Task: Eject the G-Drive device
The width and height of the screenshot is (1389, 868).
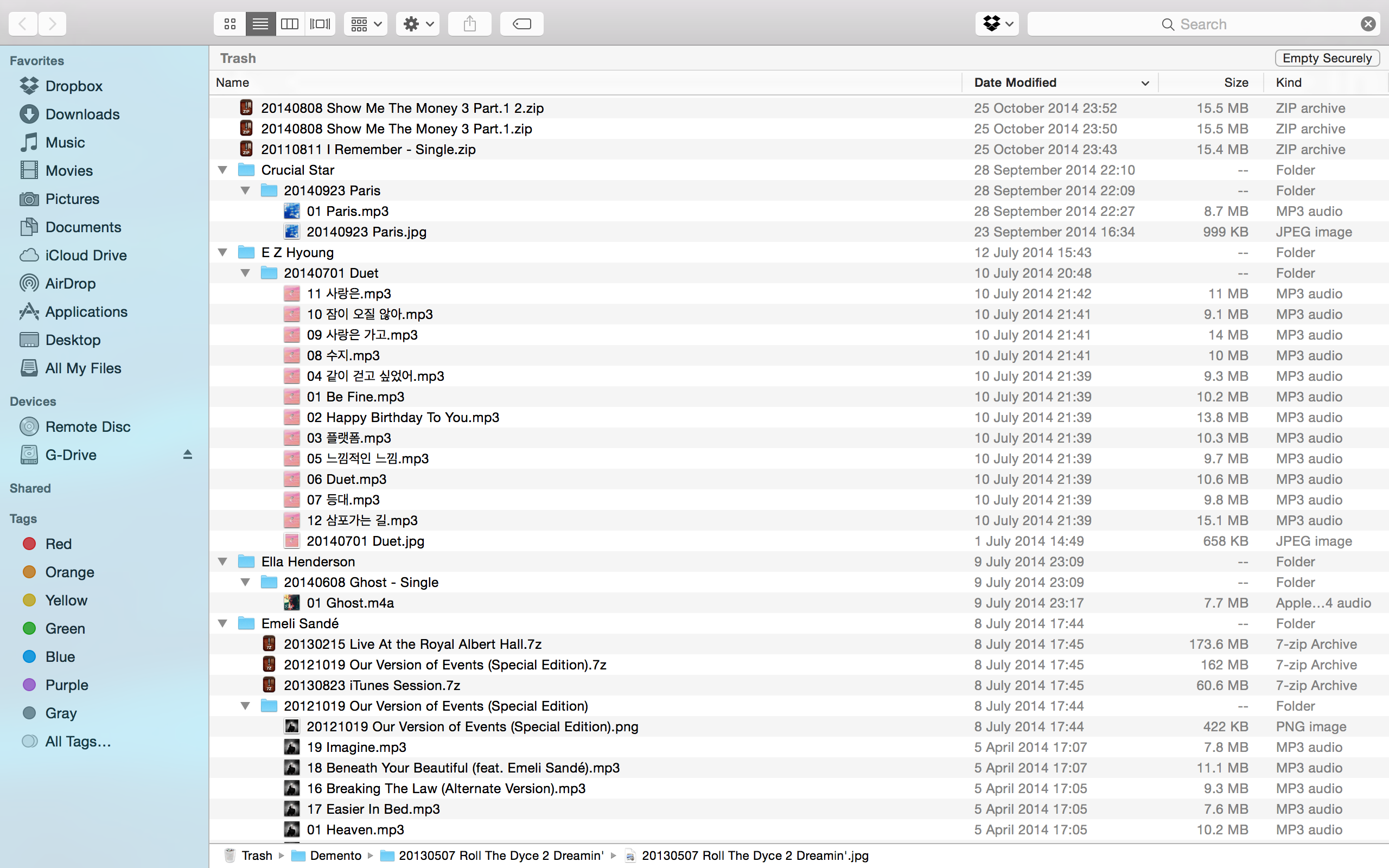Action: [x=187, y=455]
